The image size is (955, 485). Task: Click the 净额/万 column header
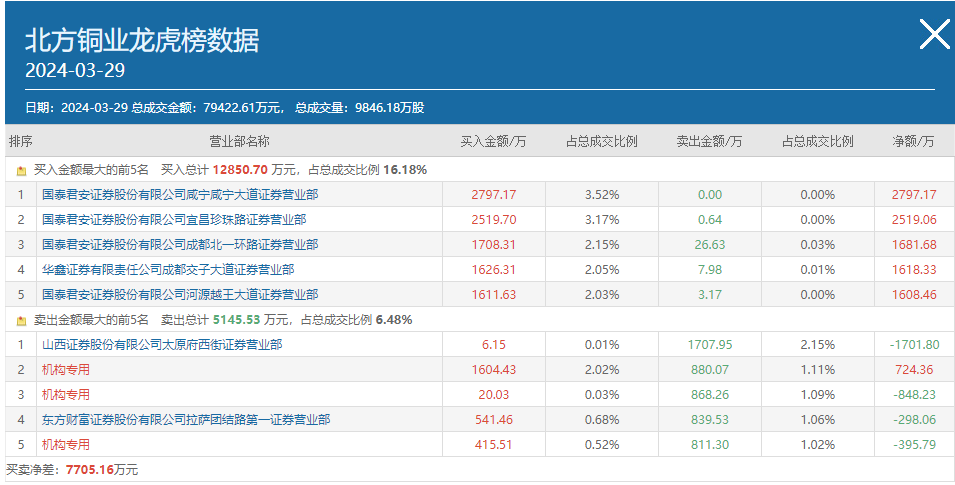pos(913,142)
